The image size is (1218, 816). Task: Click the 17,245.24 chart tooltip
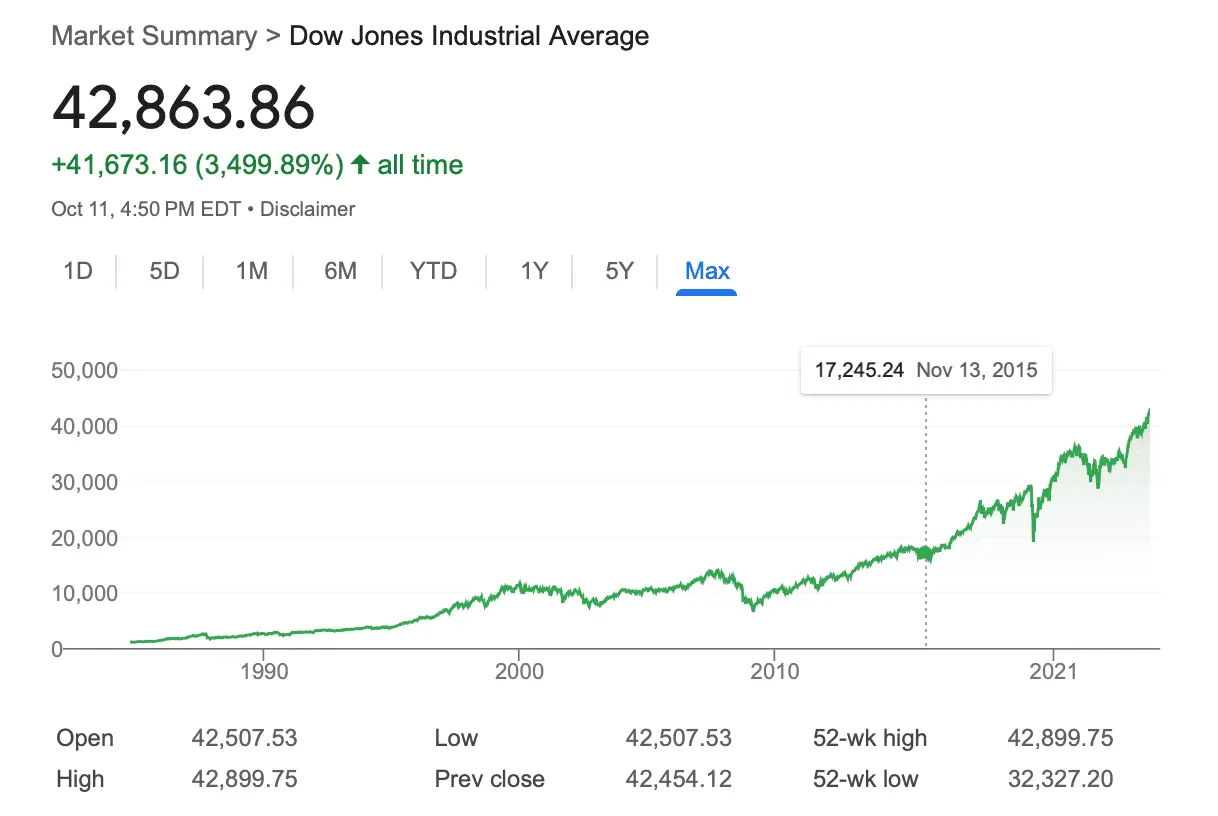tap(926, 370)
